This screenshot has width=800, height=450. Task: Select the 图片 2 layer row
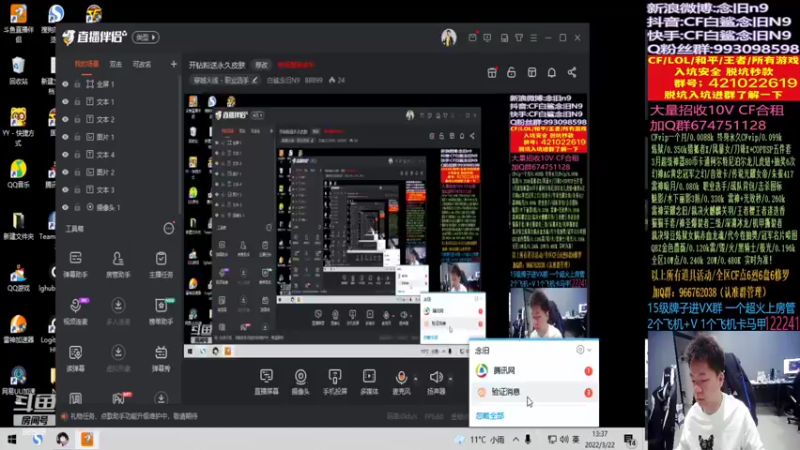(118, 172)
